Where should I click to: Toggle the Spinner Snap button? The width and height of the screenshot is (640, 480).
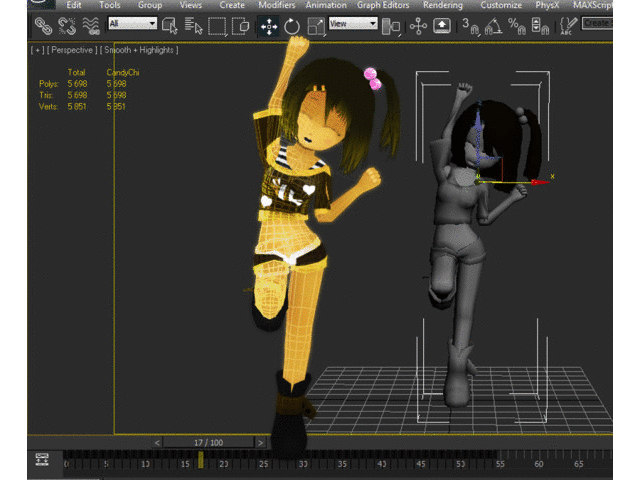(x=540, y=27)
